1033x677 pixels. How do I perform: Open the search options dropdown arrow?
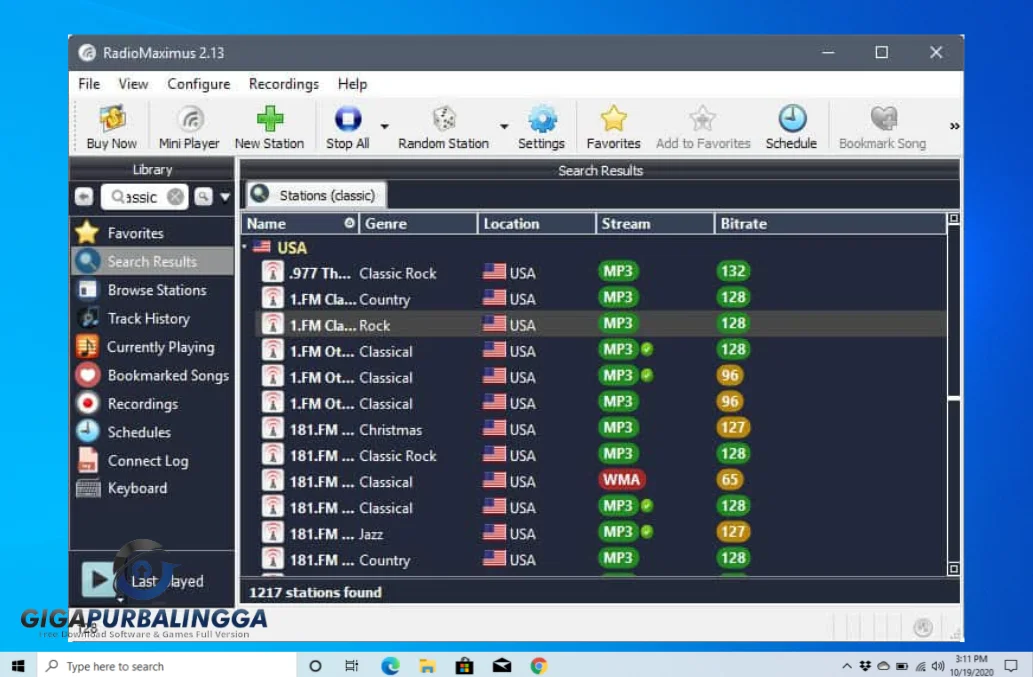point(225,197)
